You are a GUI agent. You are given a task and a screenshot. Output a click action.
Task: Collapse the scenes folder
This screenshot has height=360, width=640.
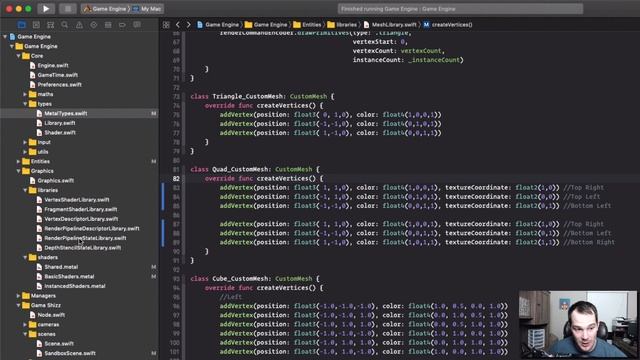point(25,334)
